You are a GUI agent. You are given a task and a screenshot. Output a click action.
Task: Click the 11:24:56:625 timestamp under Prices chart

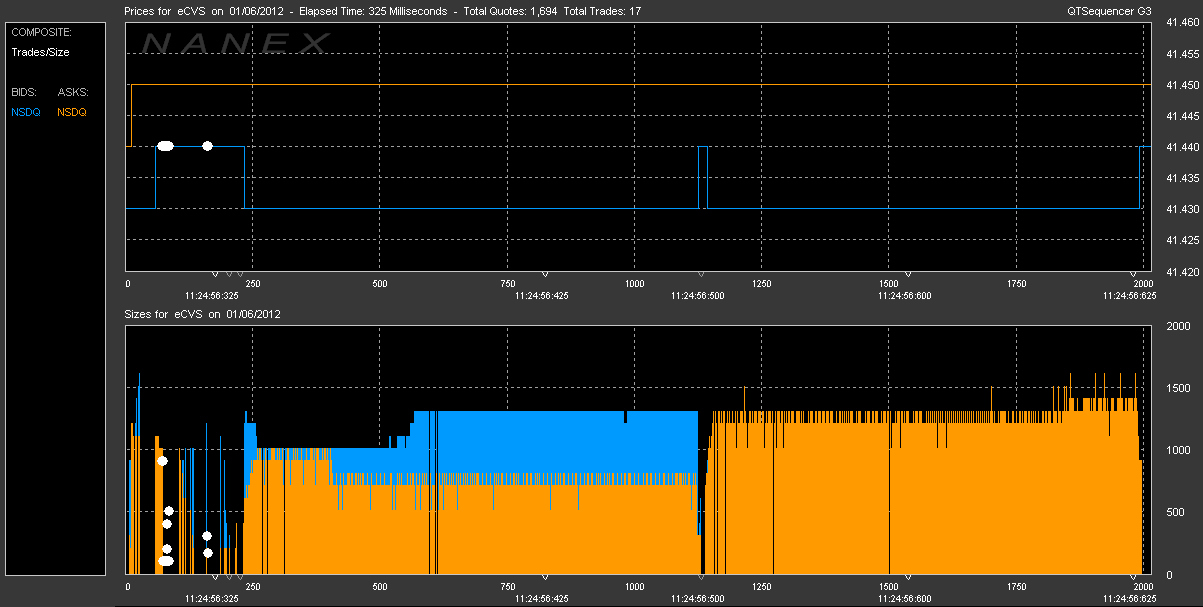tap(1129, 296)
